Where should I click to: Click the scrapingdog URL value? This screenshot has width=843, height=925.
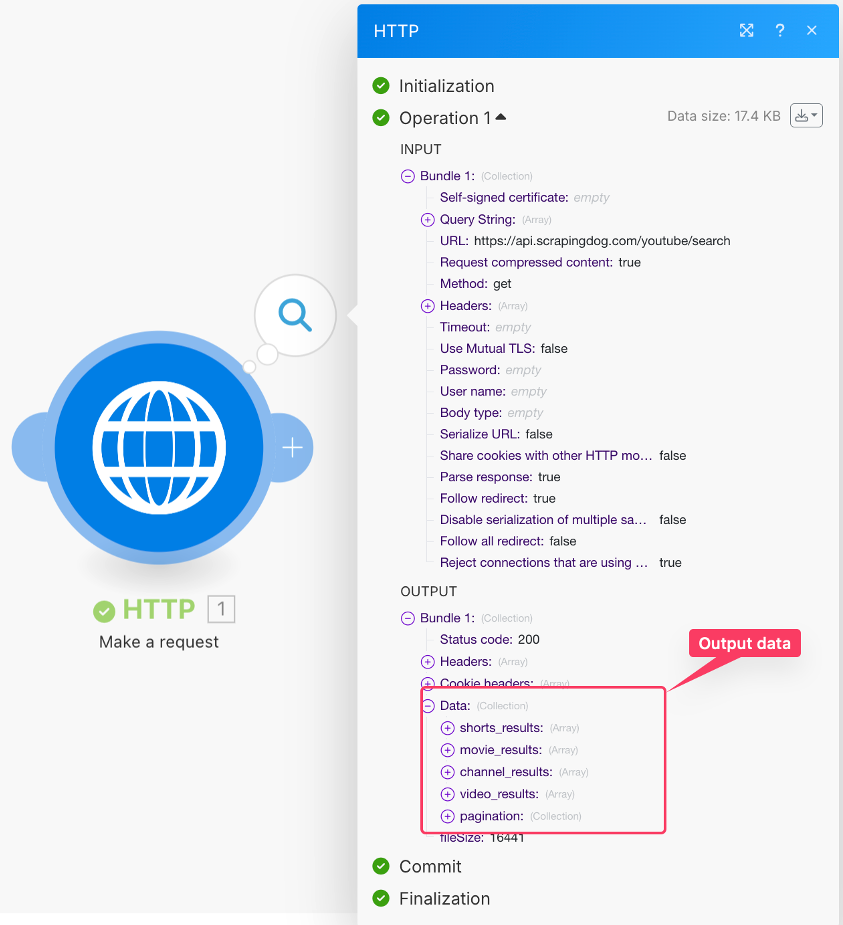pyautogui.click(x=602, y=241)
